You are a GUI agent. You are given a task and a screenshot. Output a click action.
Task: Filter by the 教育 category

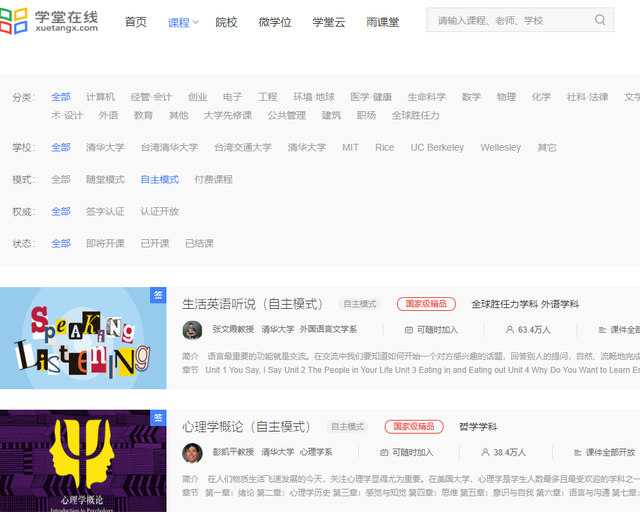point(143,116)
